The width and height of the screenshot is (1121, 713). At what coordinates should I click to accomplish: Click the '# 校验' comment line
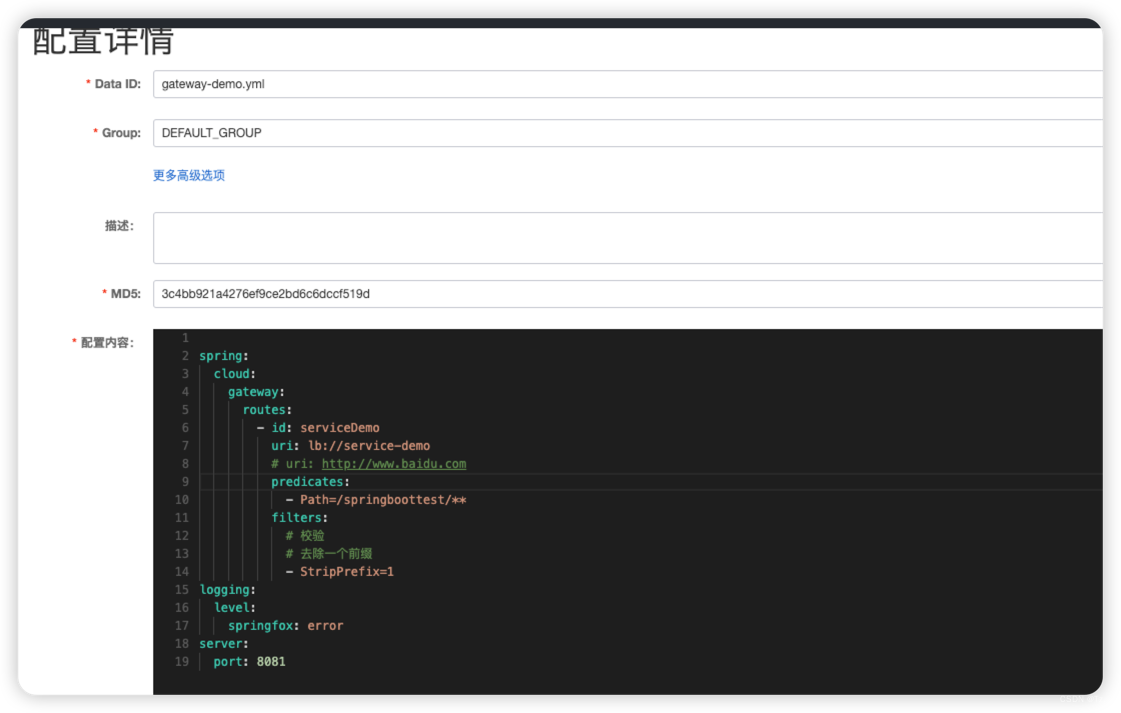pos(305,536)
